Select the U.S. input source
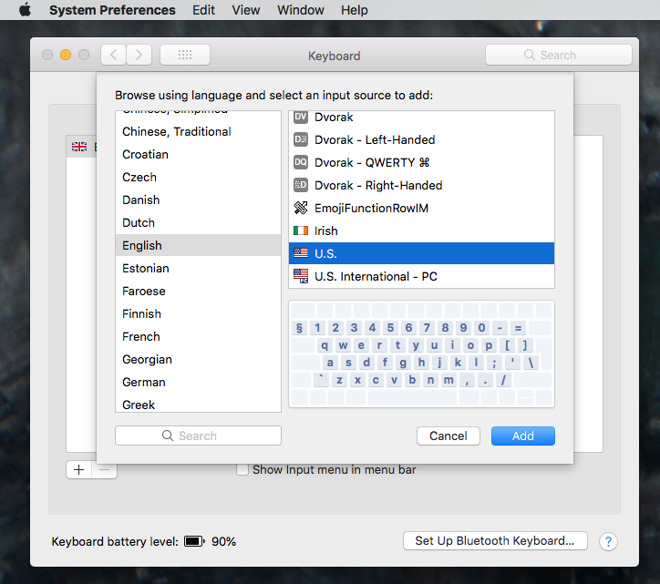This screenshot has height=584, width=660. point(421,253)
